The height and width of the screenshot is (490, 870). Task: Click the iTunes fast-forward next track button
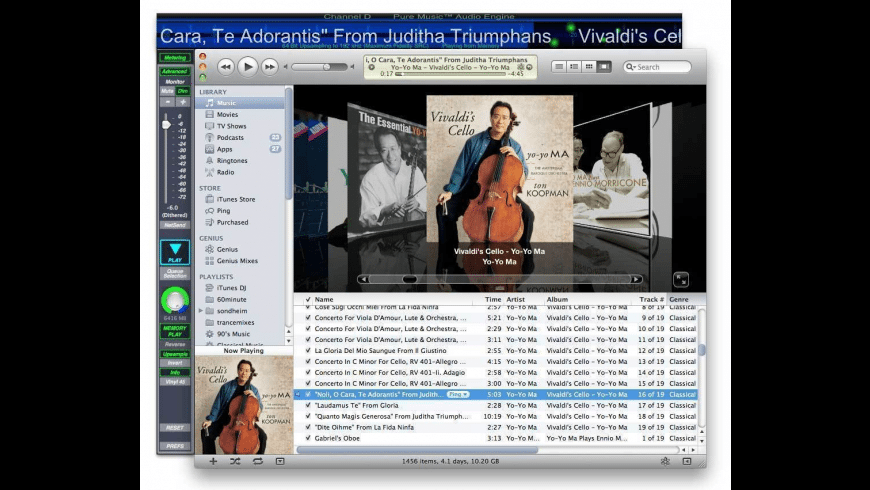270,67
